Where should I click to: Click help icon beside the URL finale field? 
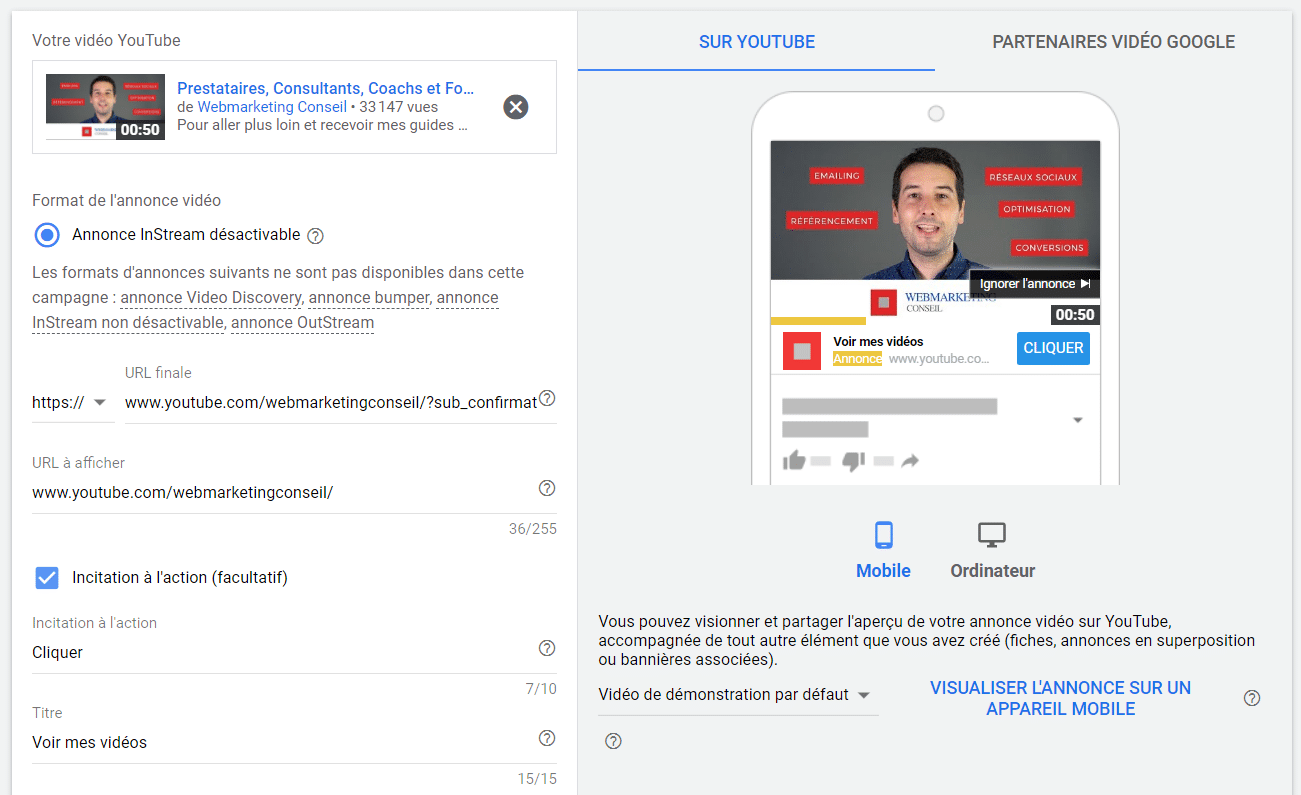point(547,399)
